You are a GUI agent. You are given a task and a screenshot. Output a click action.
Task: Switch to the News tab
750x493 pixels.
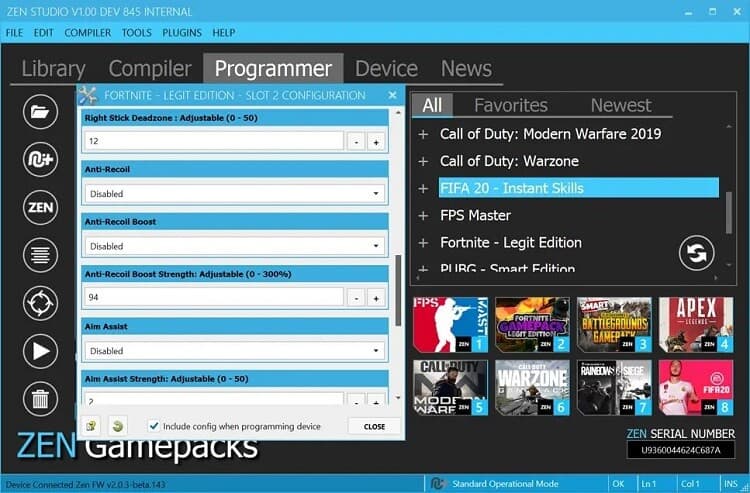[x=466, y=68]
